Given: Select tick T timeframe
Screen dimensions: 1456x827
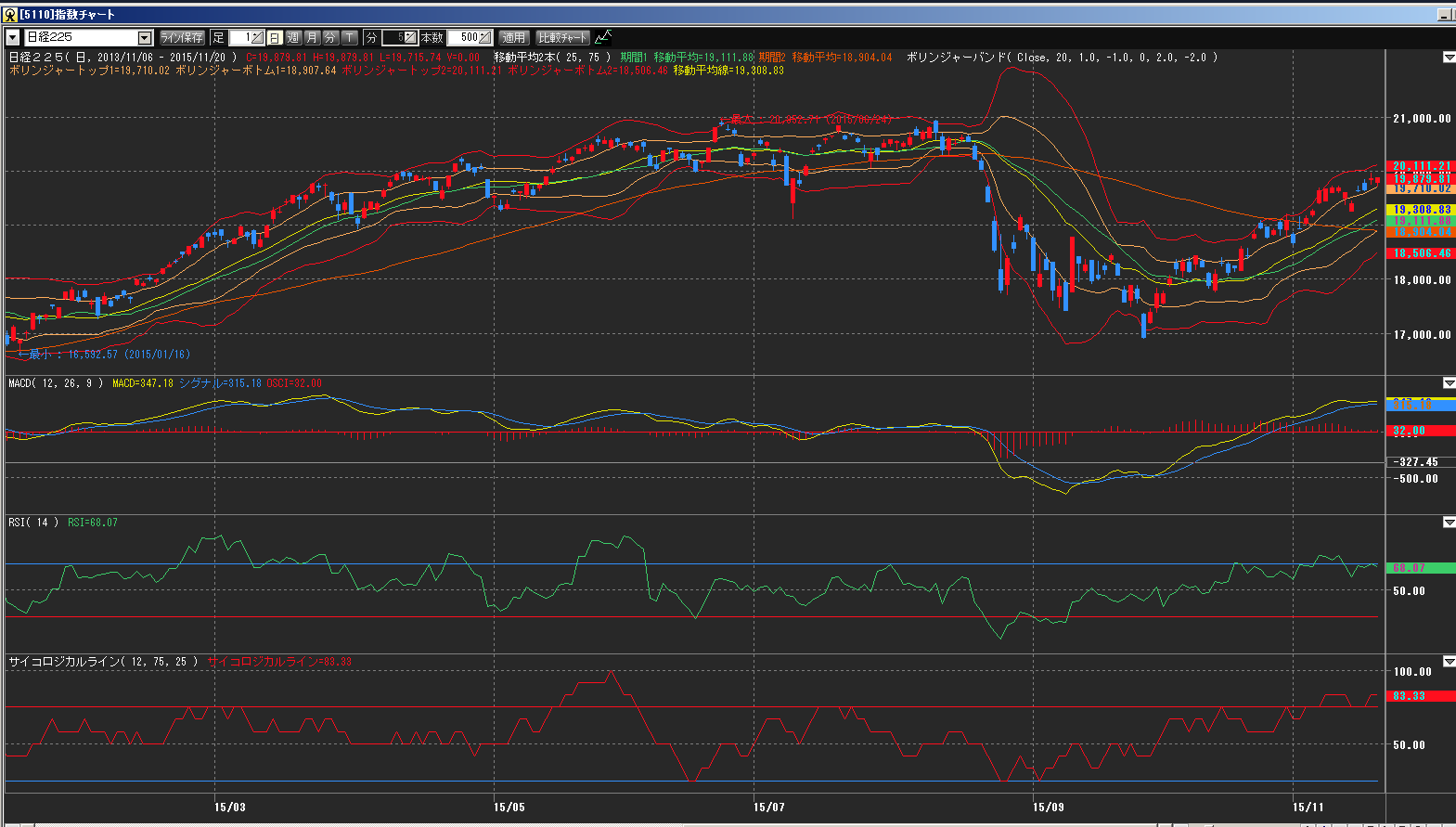Looking at the screenshot, I should (349, 37).
